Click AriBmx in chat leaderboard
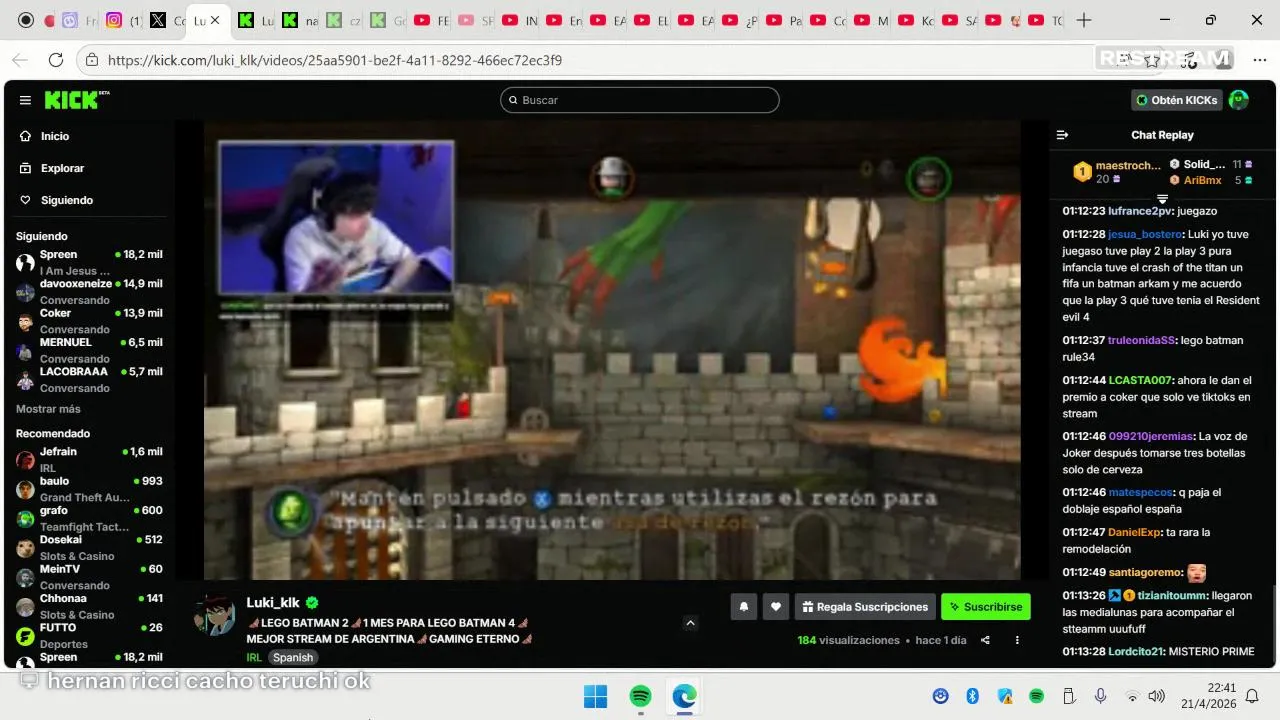 [x=1203, y=180]
